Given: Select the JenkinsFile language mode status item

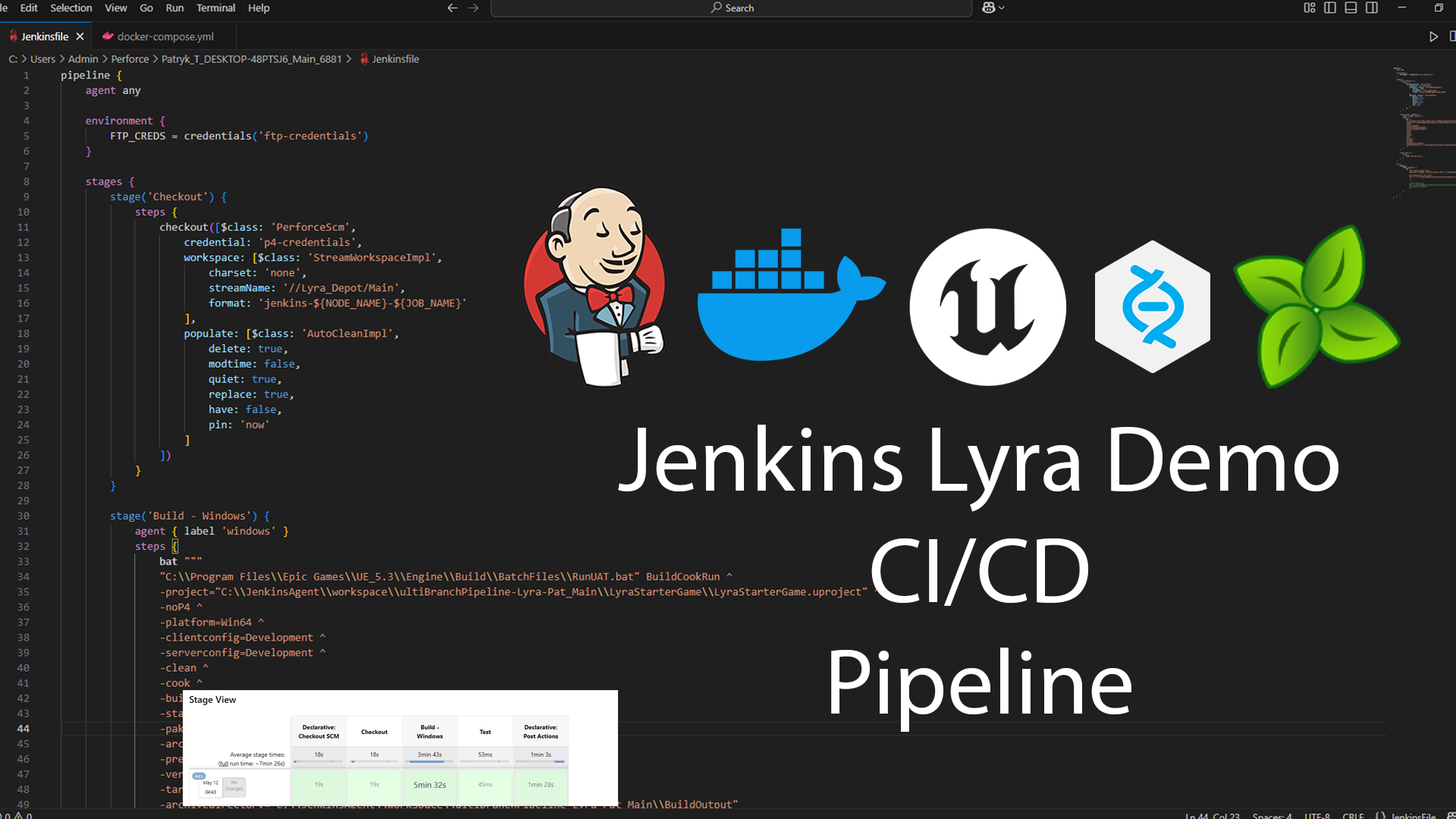Looking at the screenshot, I should [1413, 817].
